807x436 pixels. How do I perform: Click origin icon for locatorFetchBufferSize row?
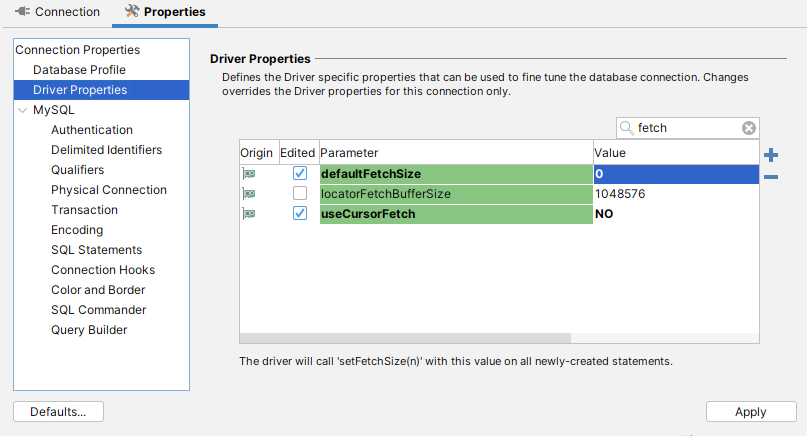249,194
